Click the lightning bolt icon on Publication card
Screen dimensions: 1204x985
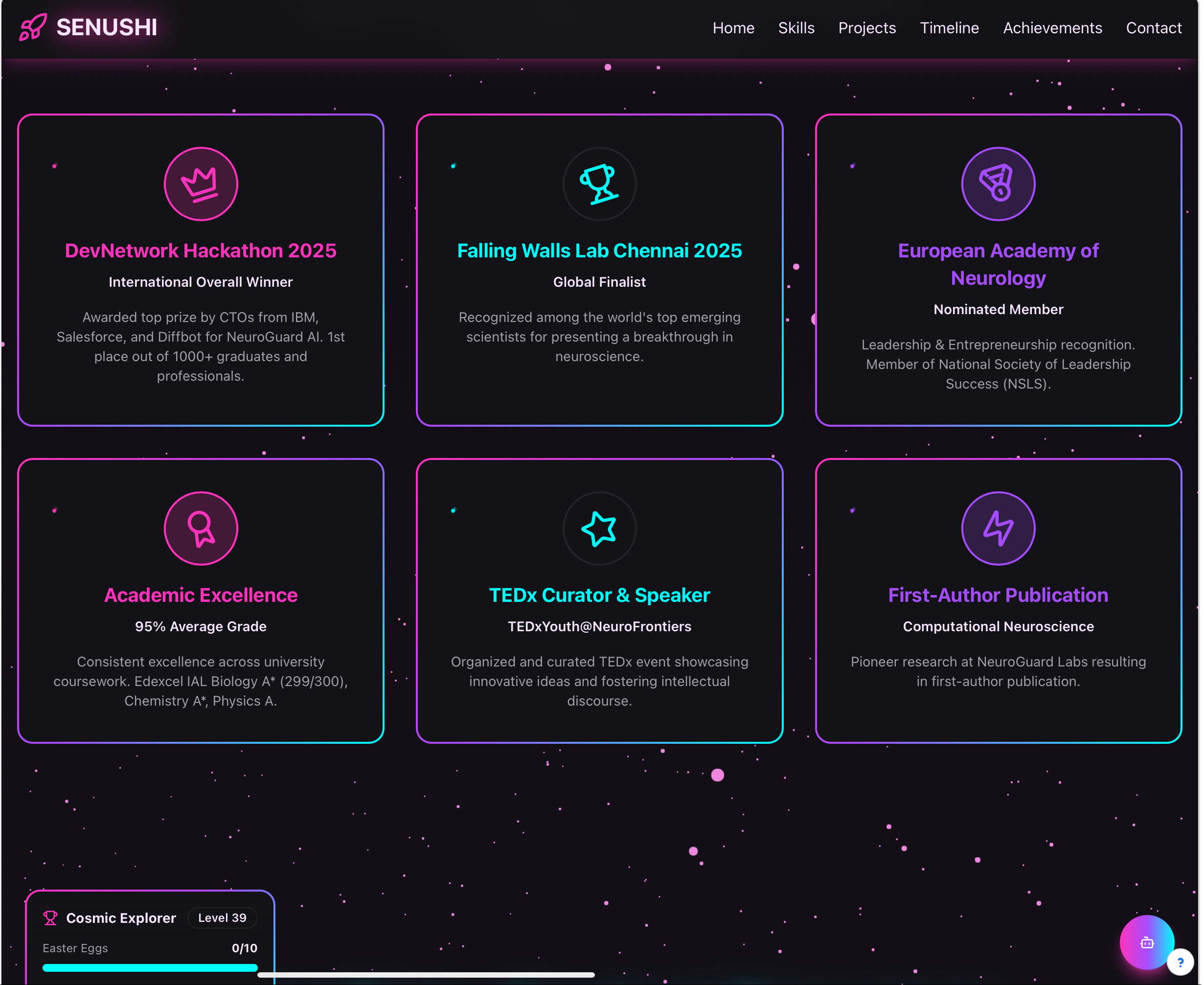coord(999,529)
